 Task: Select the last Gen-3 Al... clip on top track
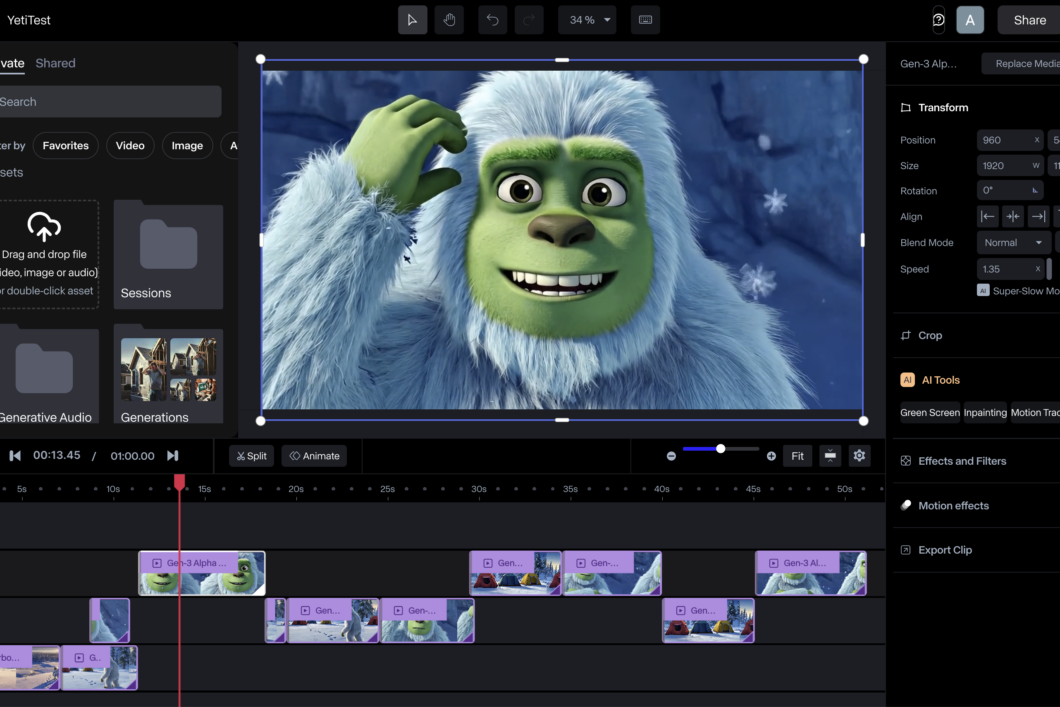coord(811,573)
